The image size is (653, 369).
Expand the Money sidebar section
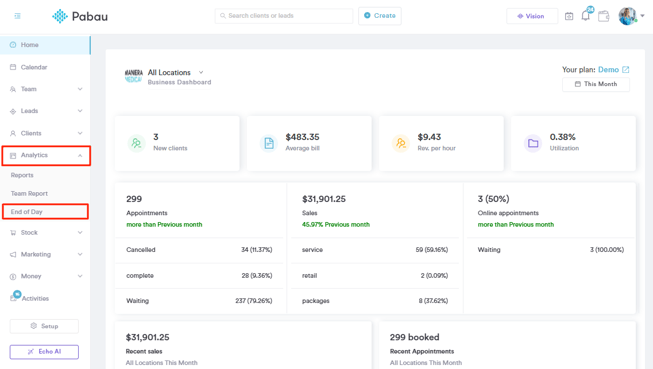click(x=45, y=276)
